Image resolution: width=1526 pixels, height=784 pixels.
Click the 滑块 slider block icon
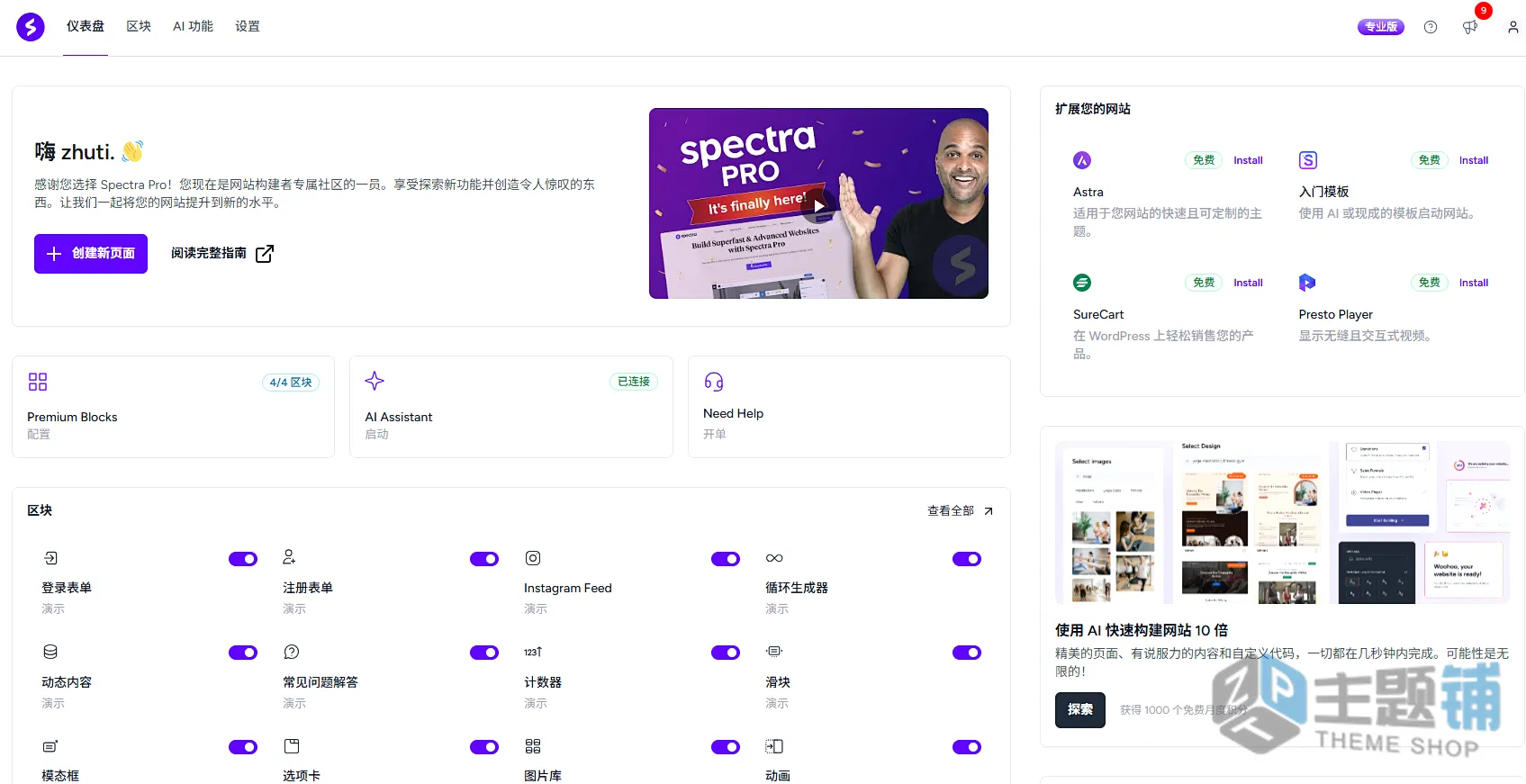(774, 651)
